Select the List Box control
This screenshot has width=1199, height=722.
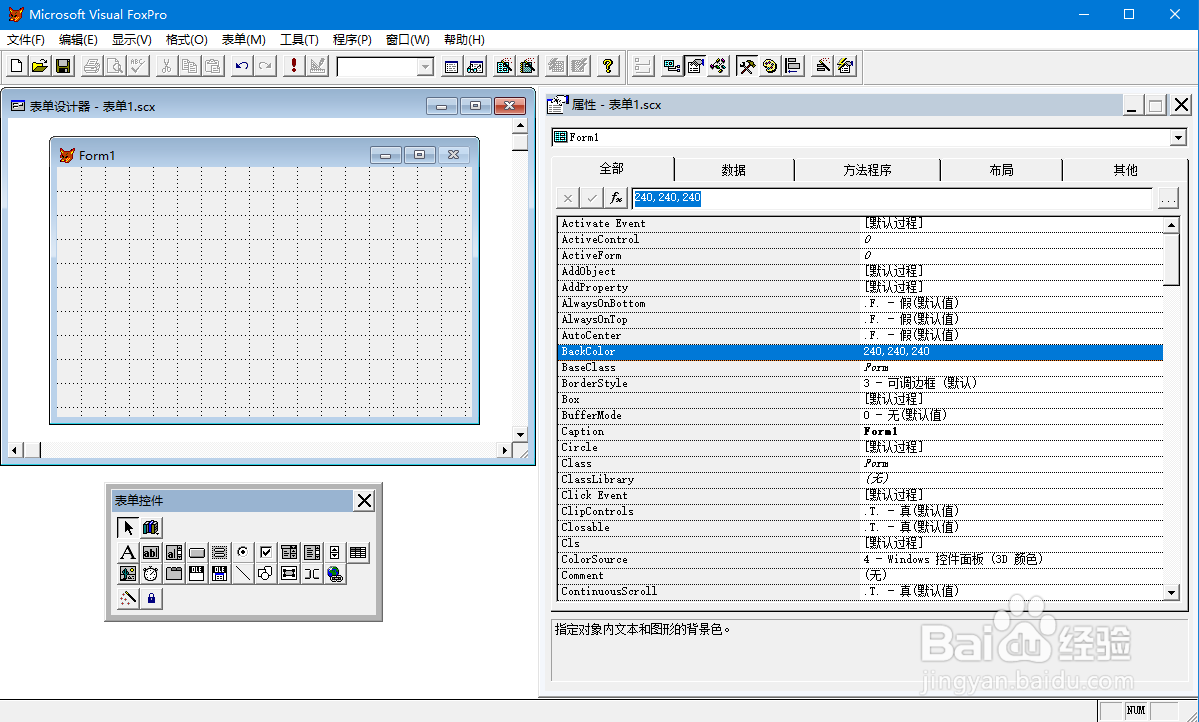(x=311, y=552)
